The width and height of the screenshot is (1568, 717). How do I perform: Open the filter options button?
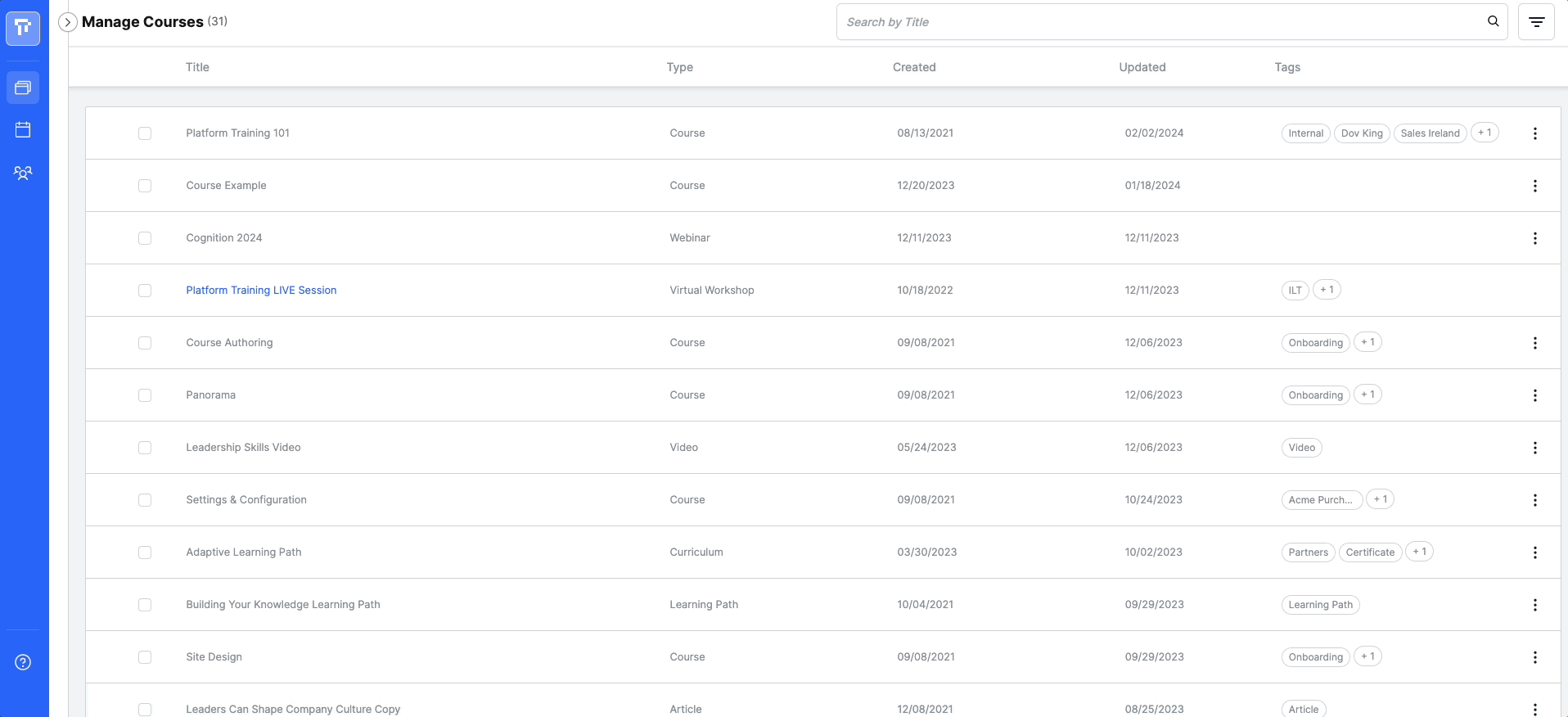1536,22
